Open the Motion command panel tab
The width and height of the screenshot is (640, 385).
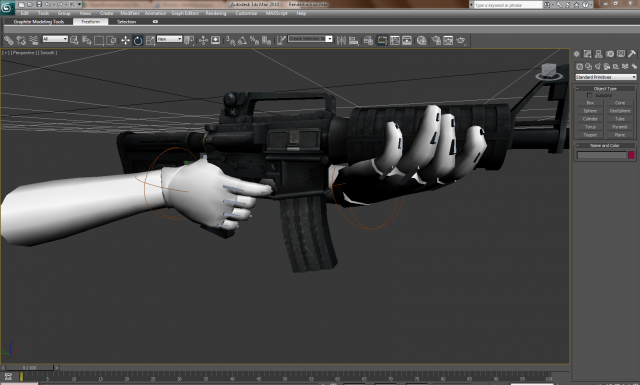610,54
